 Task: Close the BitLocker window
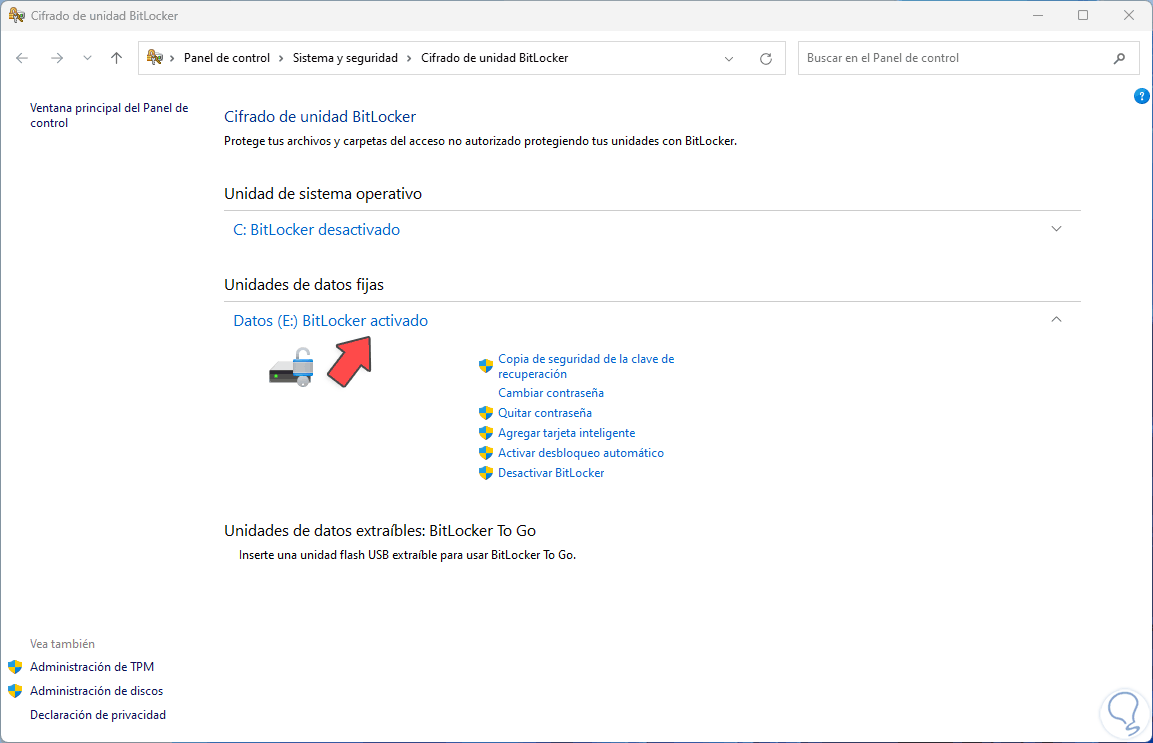1129,15
